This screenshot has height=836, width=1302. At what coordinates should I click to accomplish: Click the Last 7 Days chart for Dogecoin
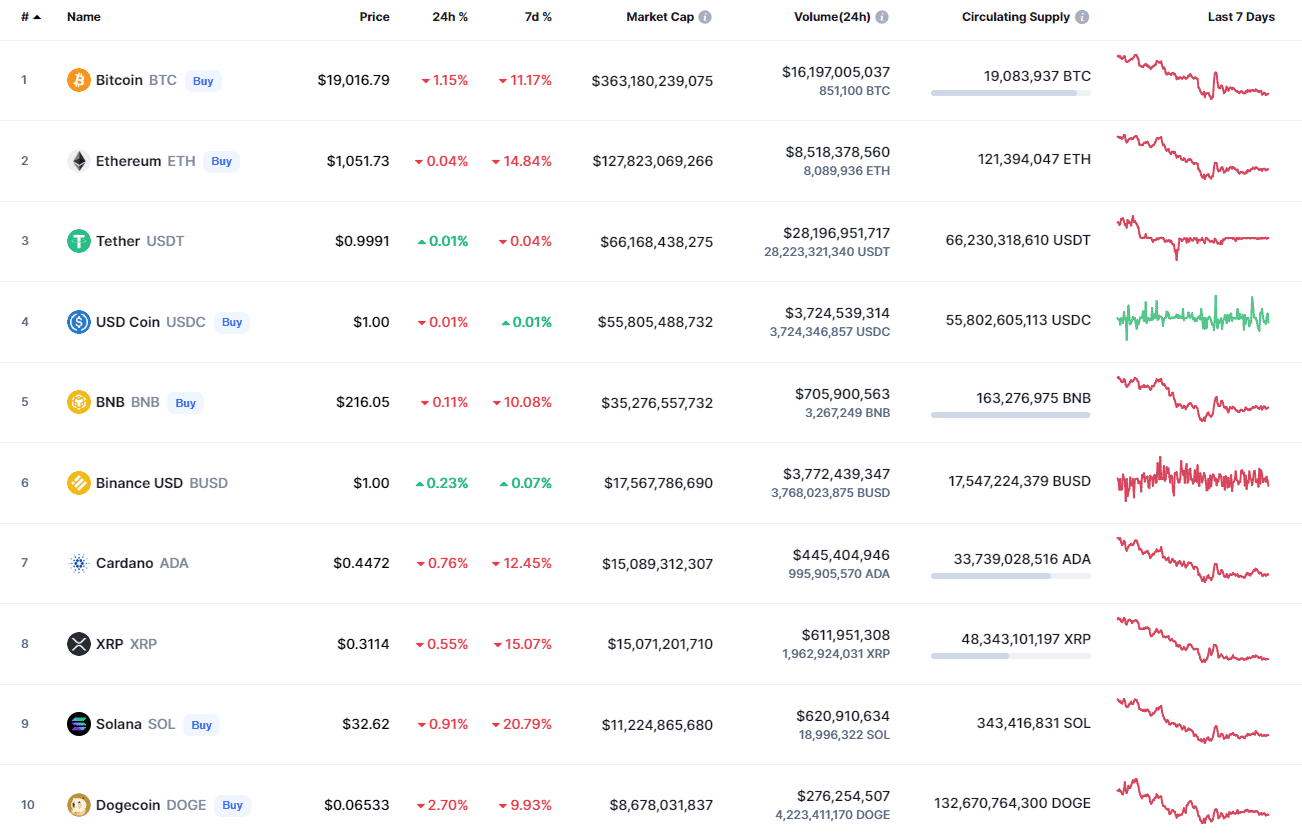pyautogui.click(x=1192, y=802)
